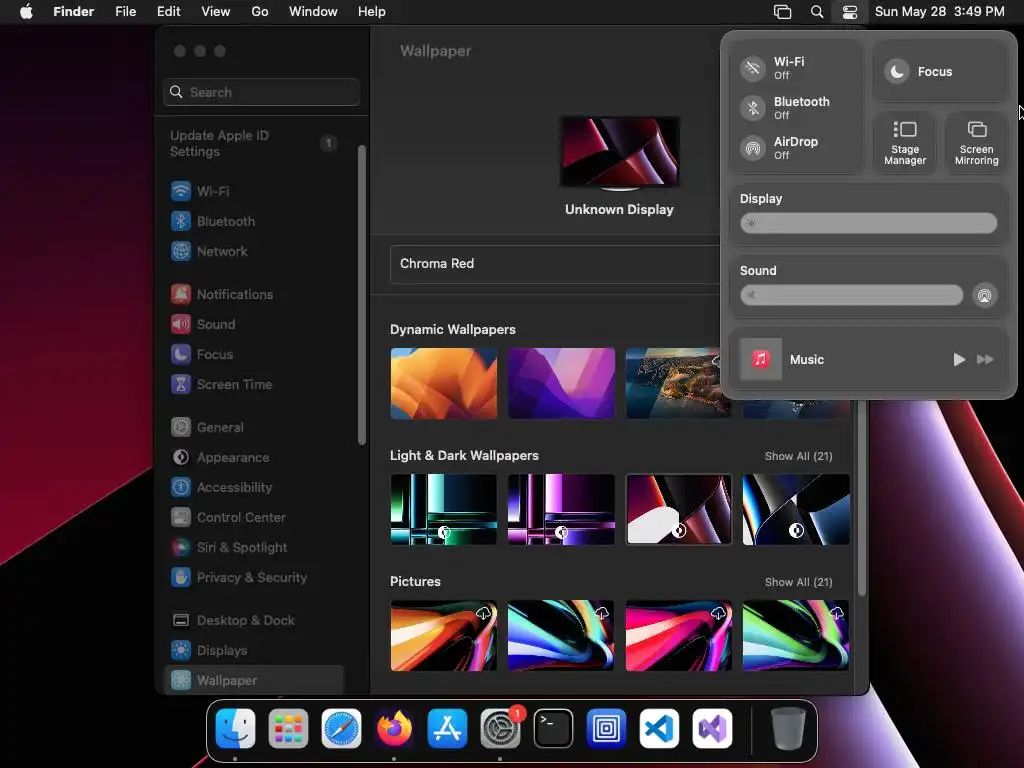Skip forward in Music widget
This screenshot has height=768, width=1024.
click(985, 359)
